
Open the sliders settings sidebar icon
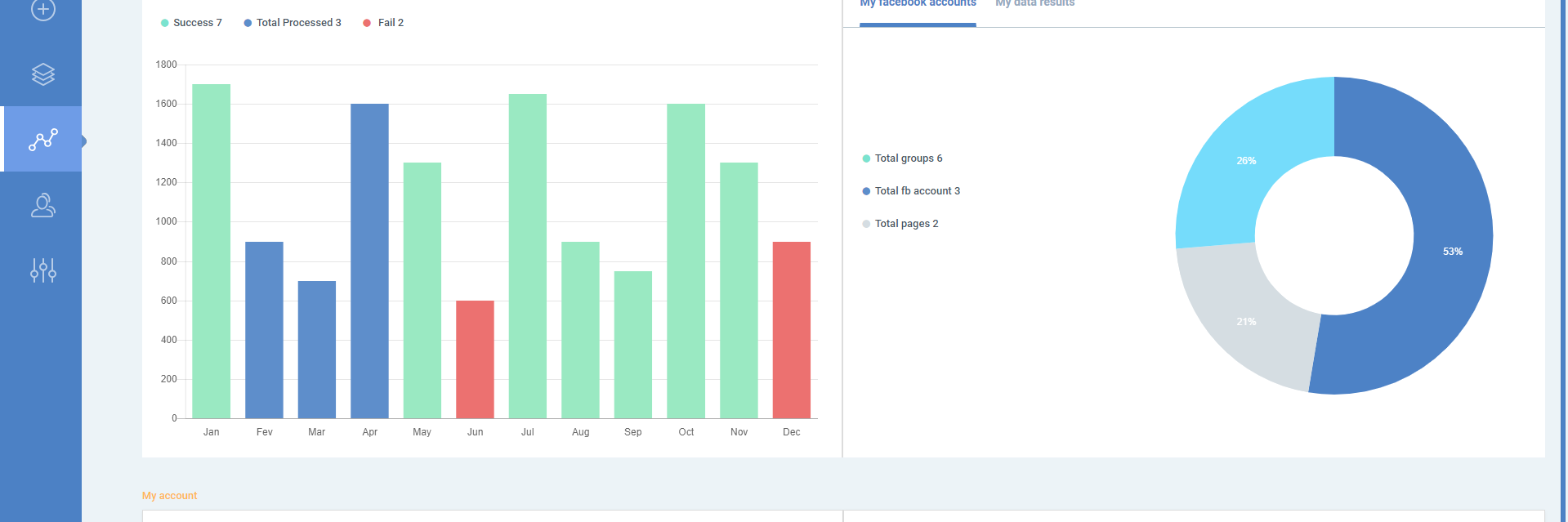click(x=42, y=270)
